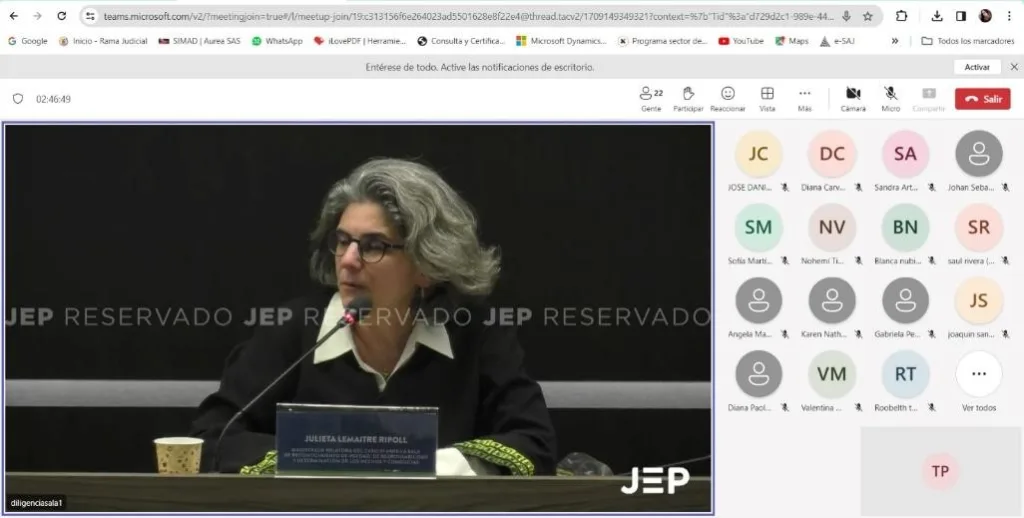The image size is (1024, 518).
Task: Select Karen Nath participant avatar
Action: (832, 300)
